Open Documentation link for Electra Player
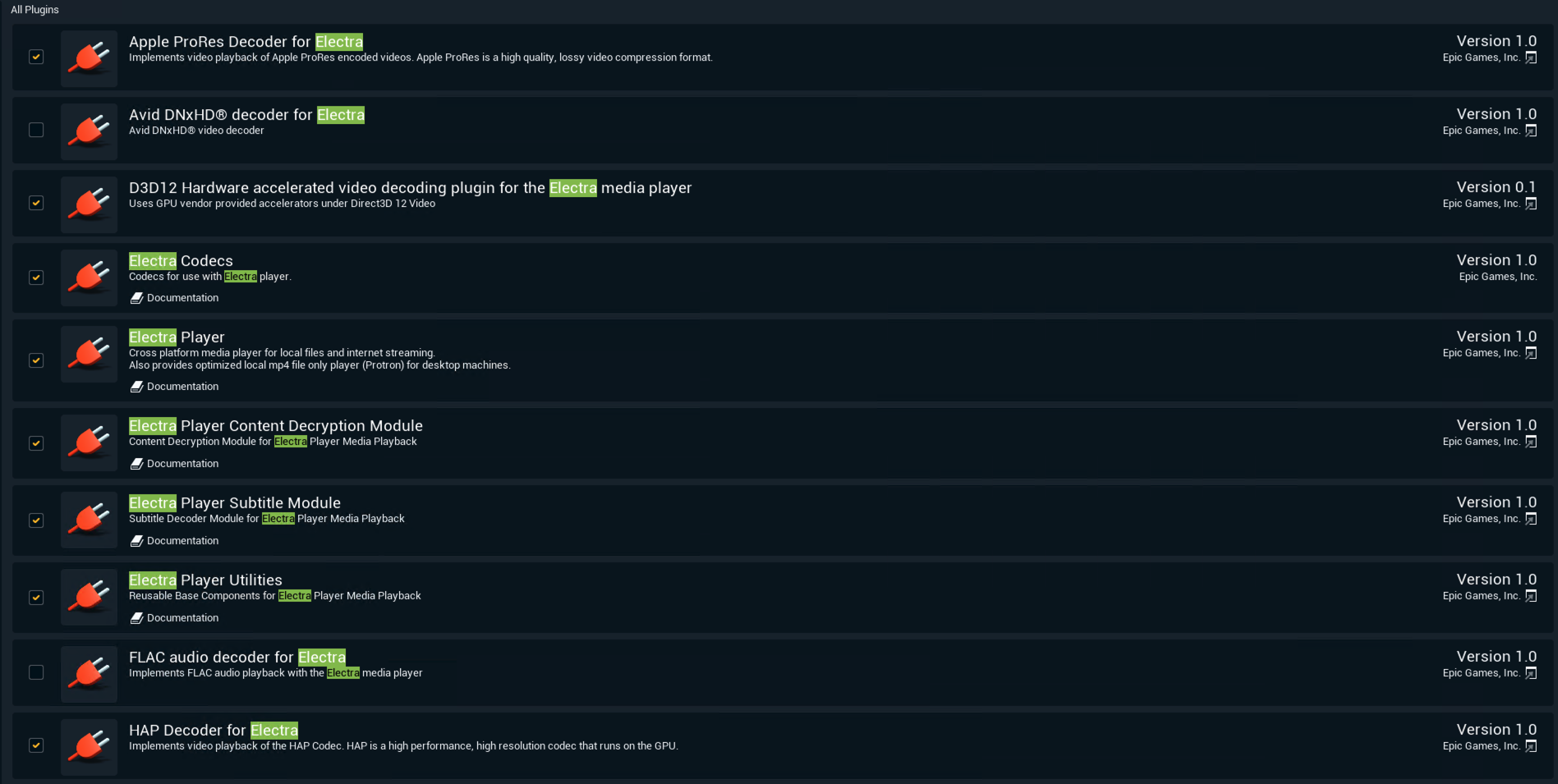The width and height of the screenshot is (1558, 784). [175, 387]
